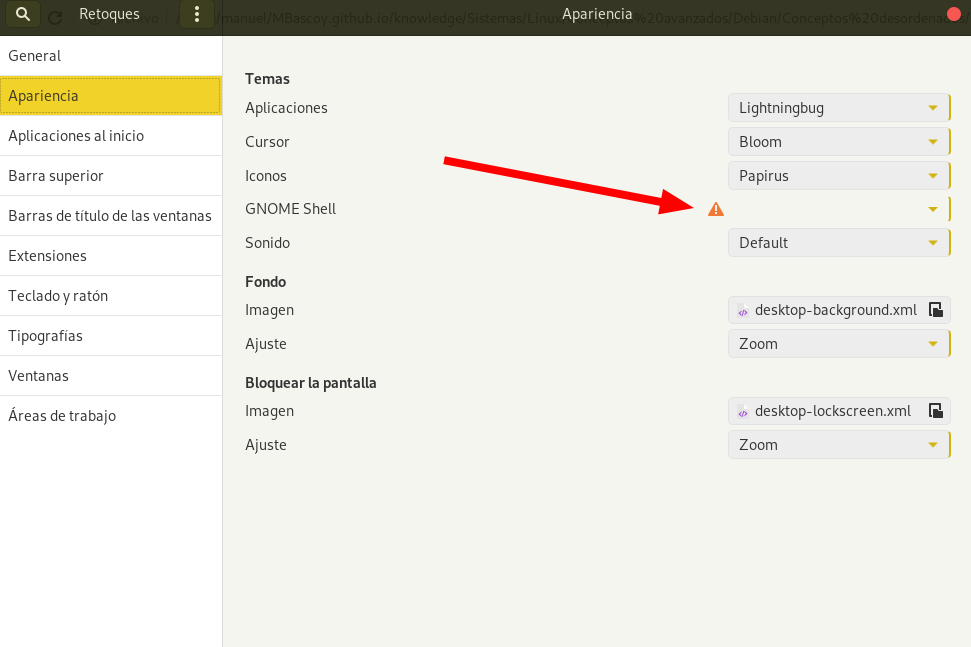Click the search magnifier icon in header
Viewport: 971px width, 647px height.
coord(24,15)
